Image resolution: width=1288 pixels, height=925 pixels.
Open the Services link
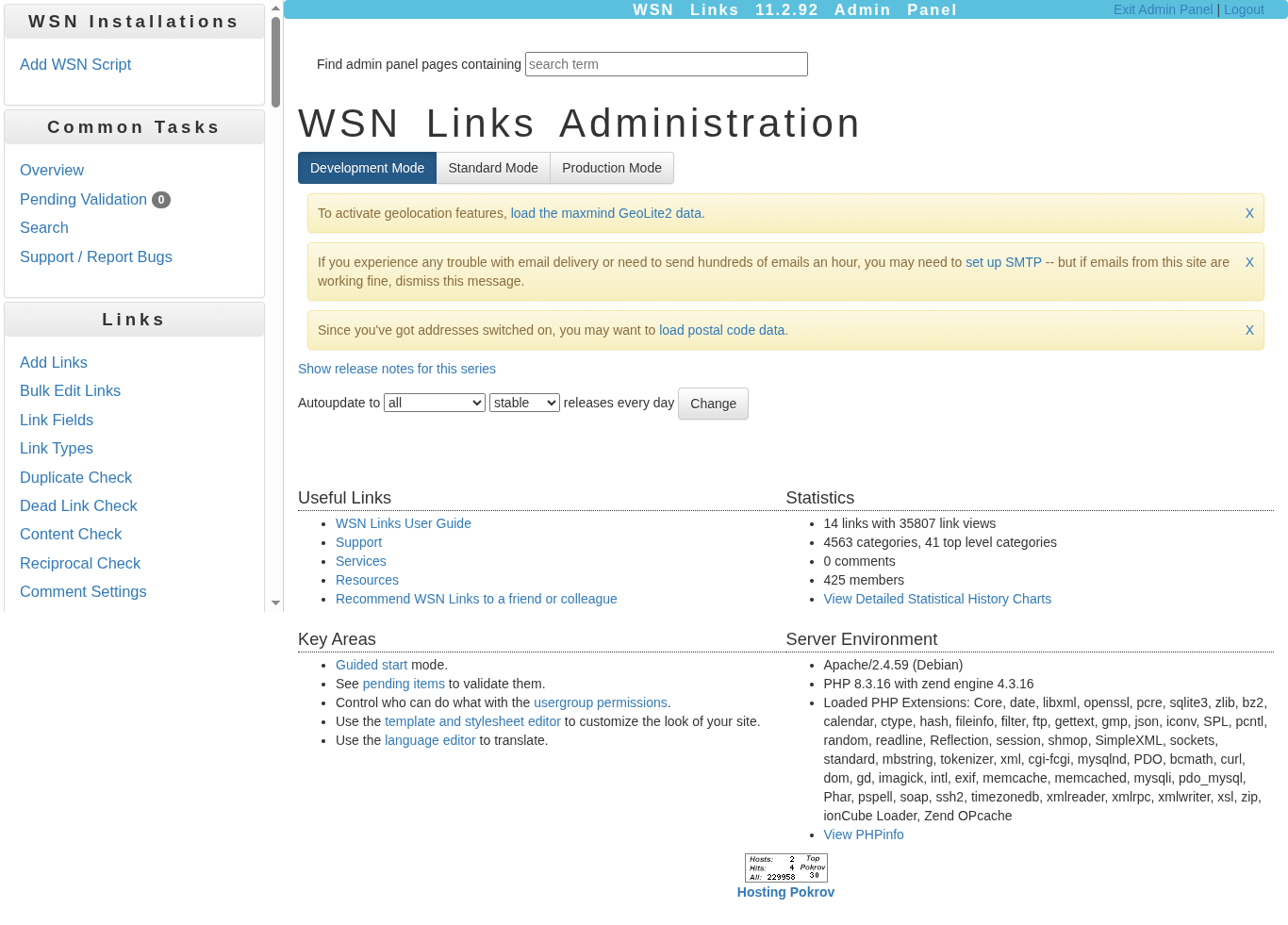[x=361, y=561]
